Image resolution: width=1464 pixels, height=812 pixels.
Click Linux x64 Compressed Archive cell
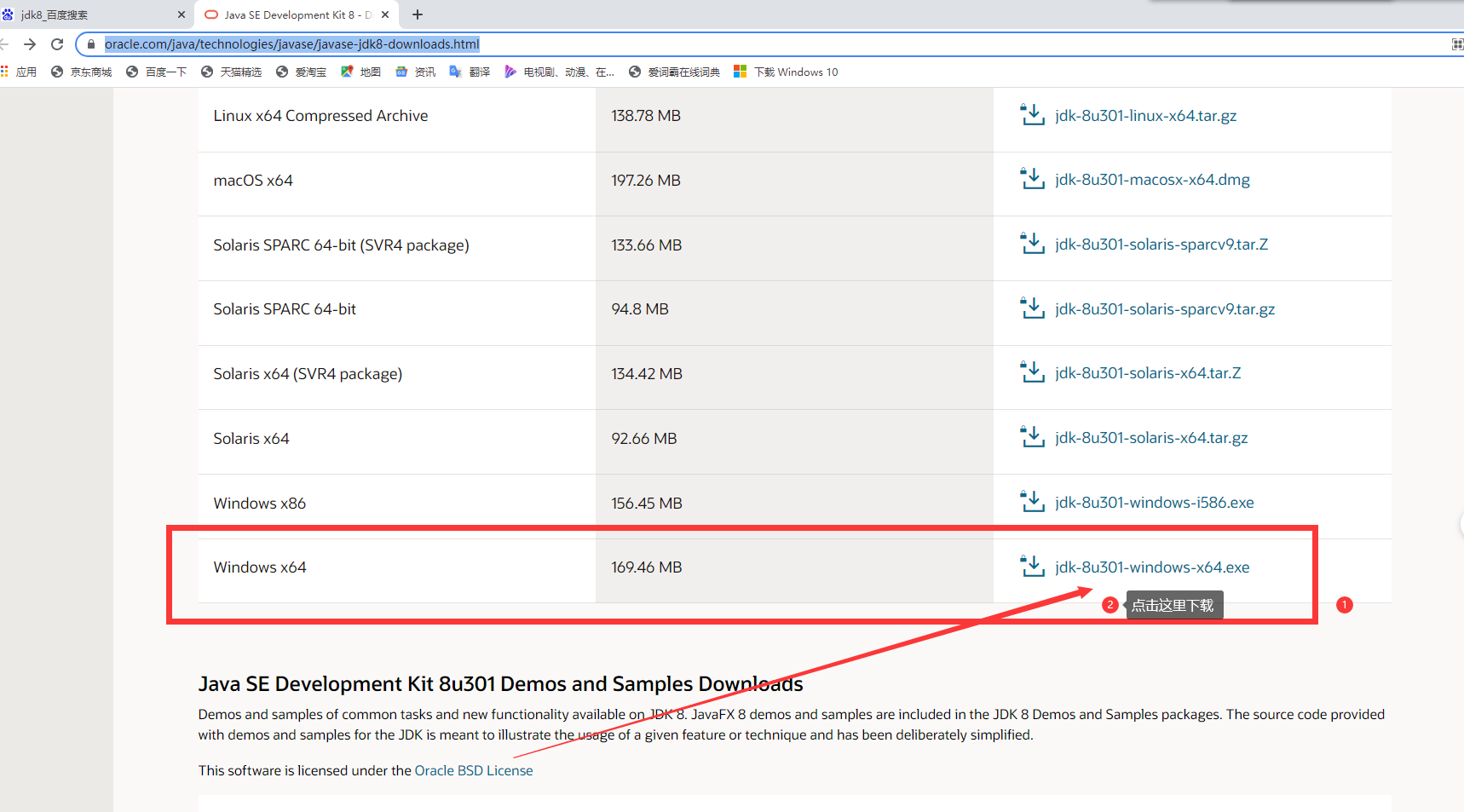pyautogui.click(x=320, y=116)
